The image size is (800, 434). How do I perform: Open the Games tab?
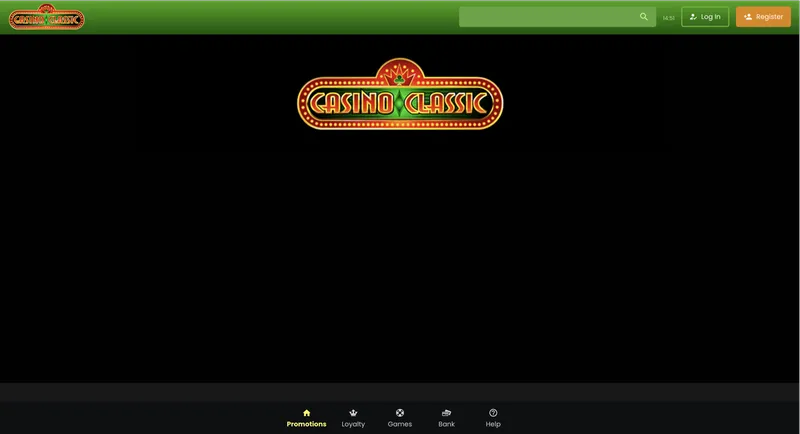[x=399, y=418]
